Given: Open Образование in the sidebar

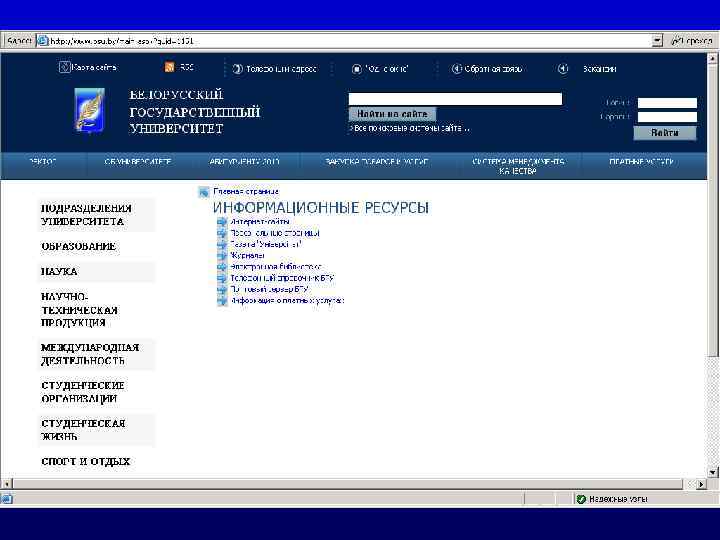Looking at the screenshot, I should 79,247.
